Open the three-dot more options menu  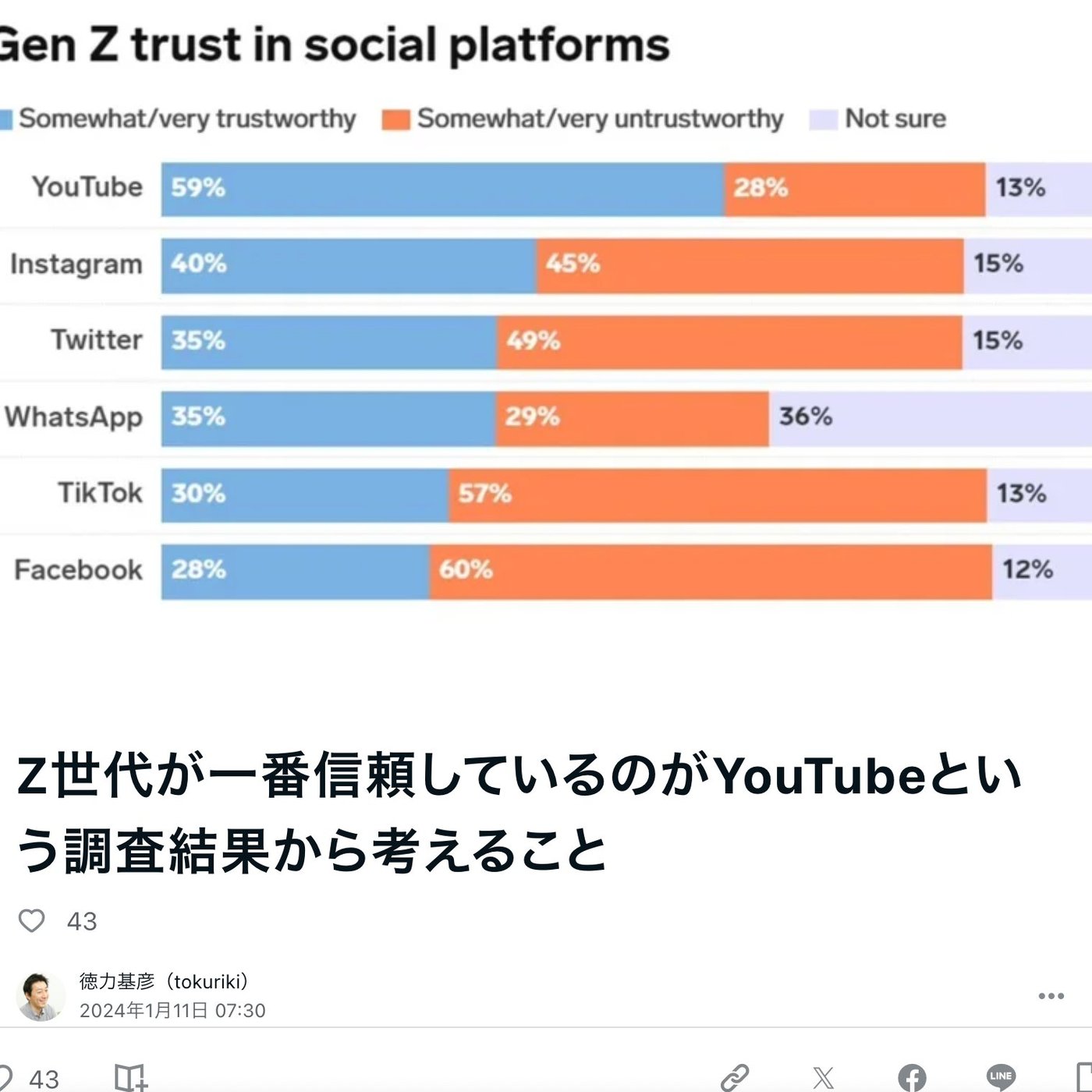tap(1051, 996)
